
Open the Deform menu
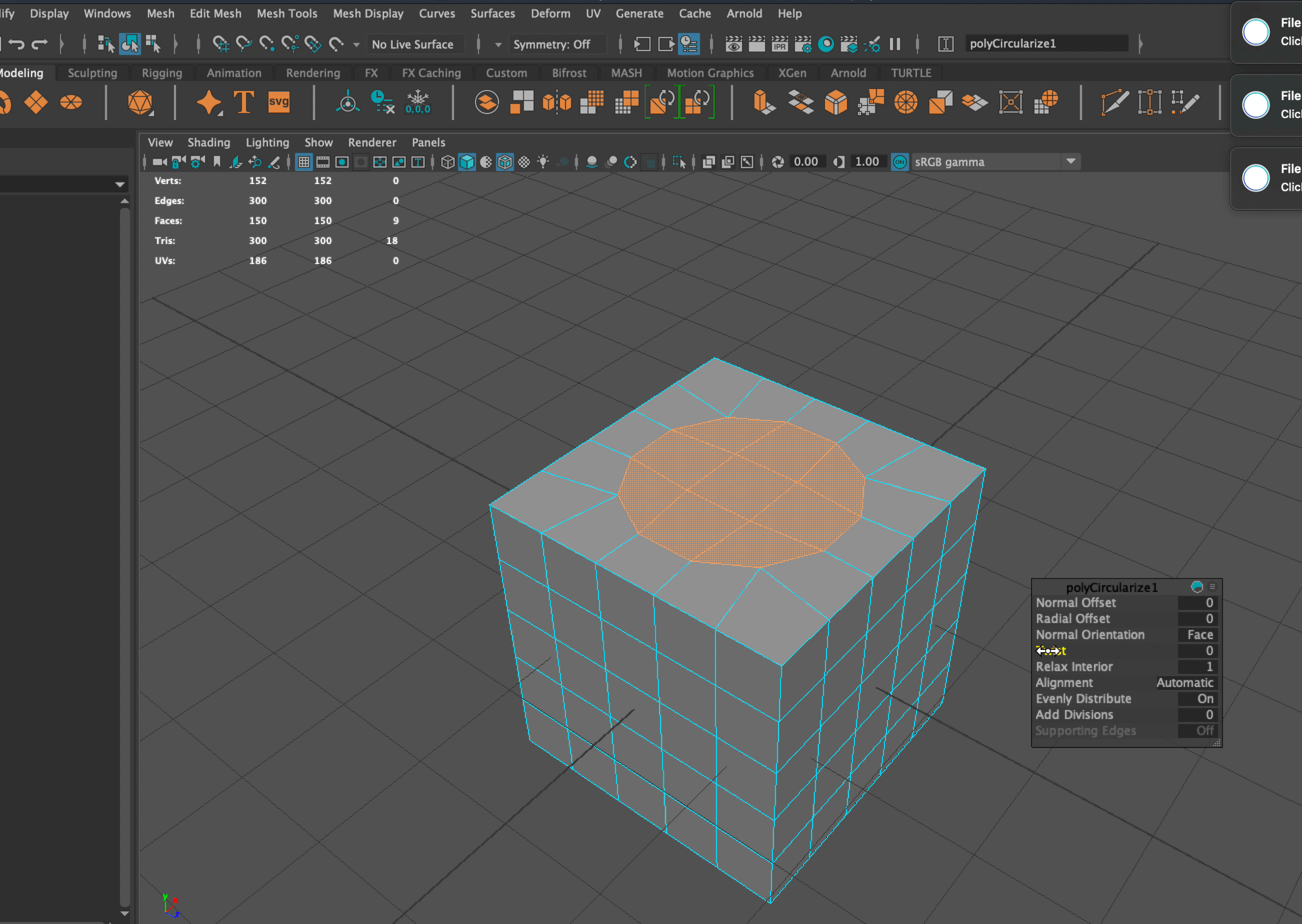click(550, 13)
